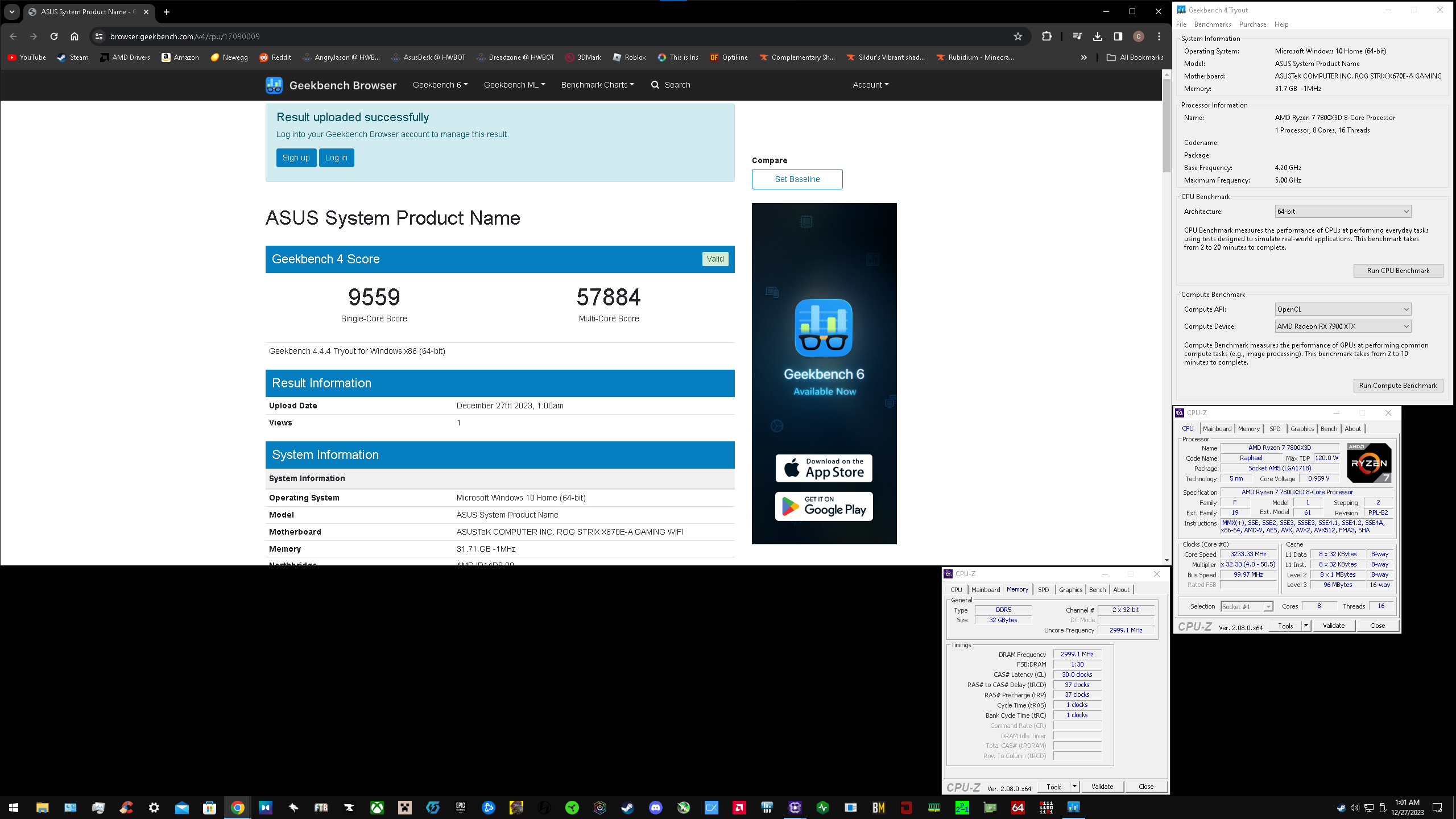Open Chrome from the taskbar
The width and height of the screenshot is (1456, 819).
(238, 807)
